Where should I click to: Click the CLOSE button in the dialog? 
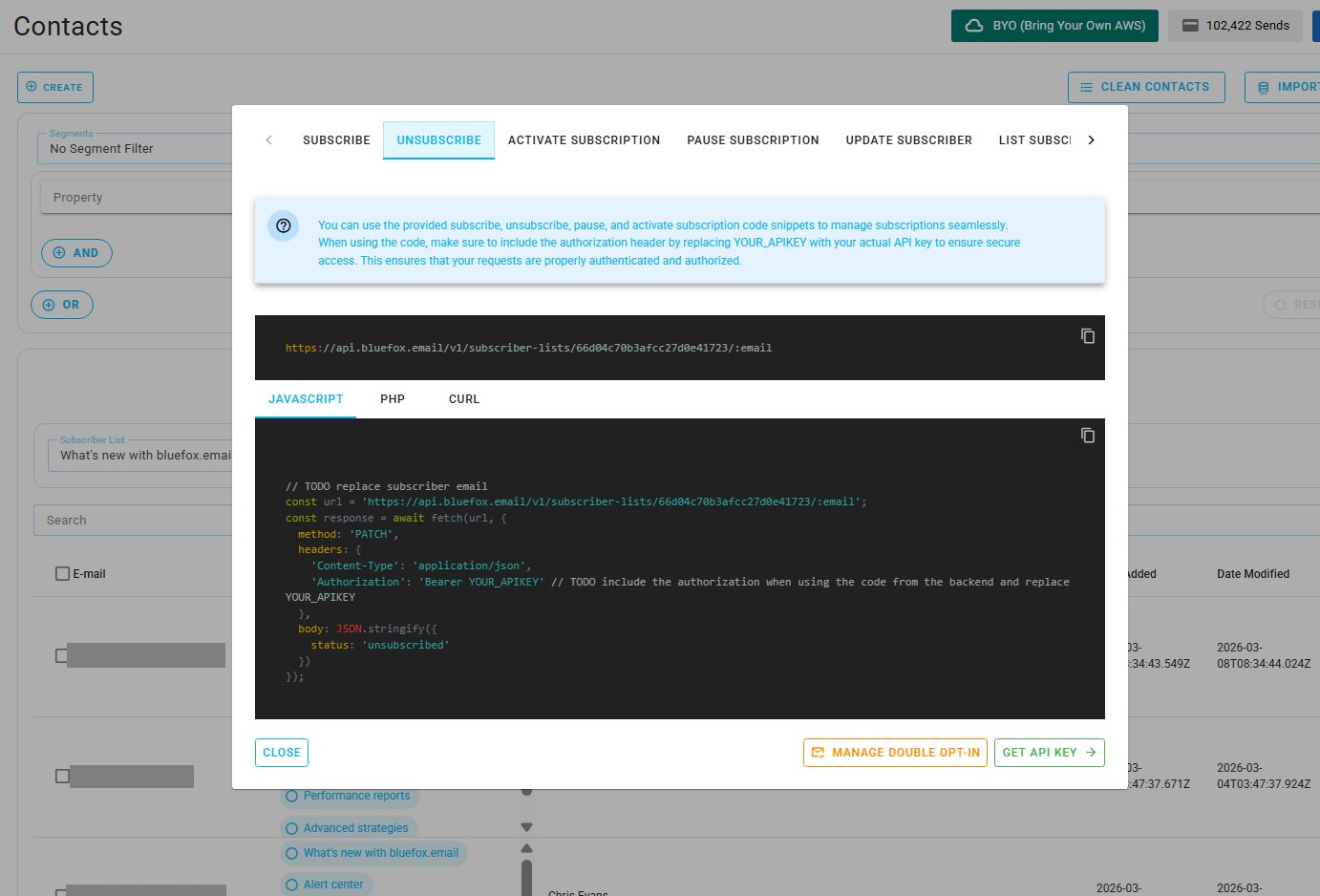[281, 753]
